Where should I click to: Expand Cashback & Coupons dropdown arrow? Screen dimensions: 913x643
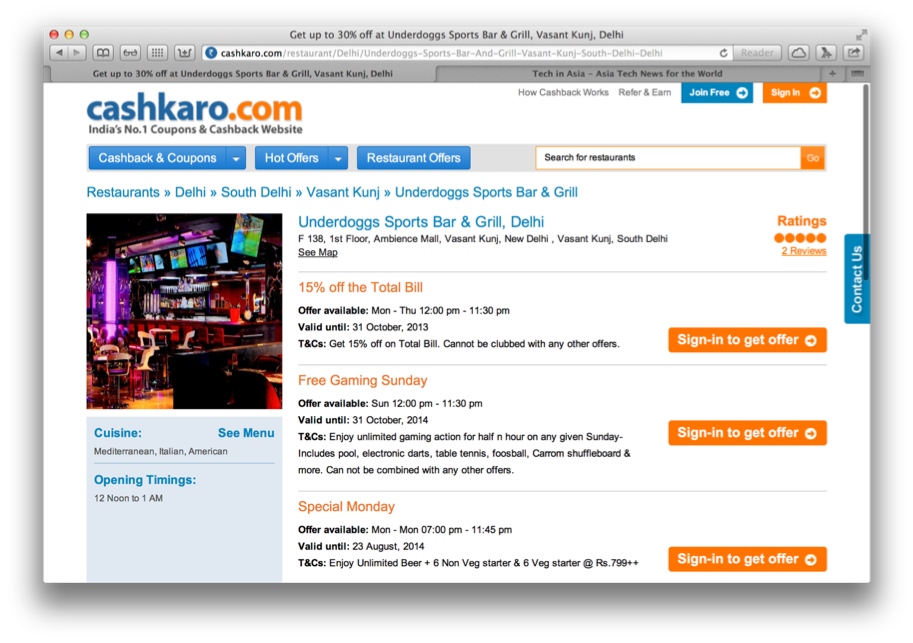click(x=236, y=158)
